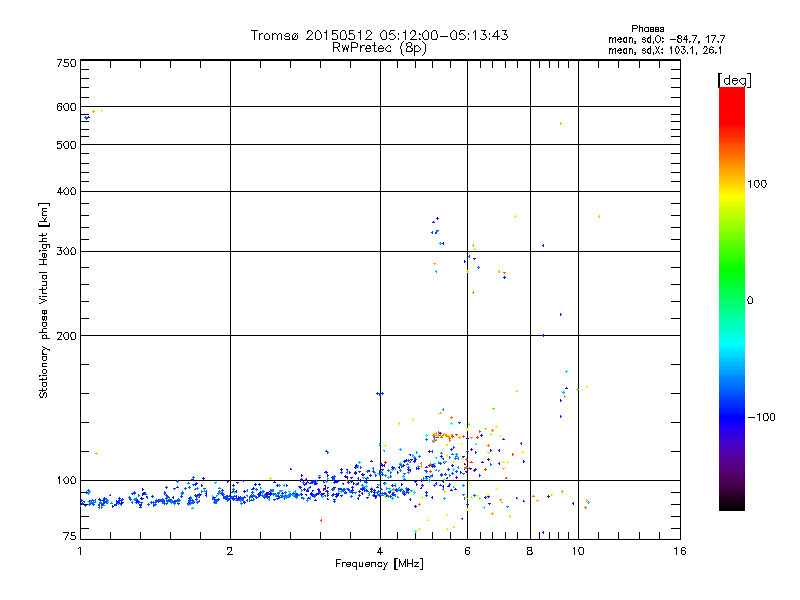Click the y-axis tick label '300'
The width and height of the screenshot is (800, 600).
66,252
